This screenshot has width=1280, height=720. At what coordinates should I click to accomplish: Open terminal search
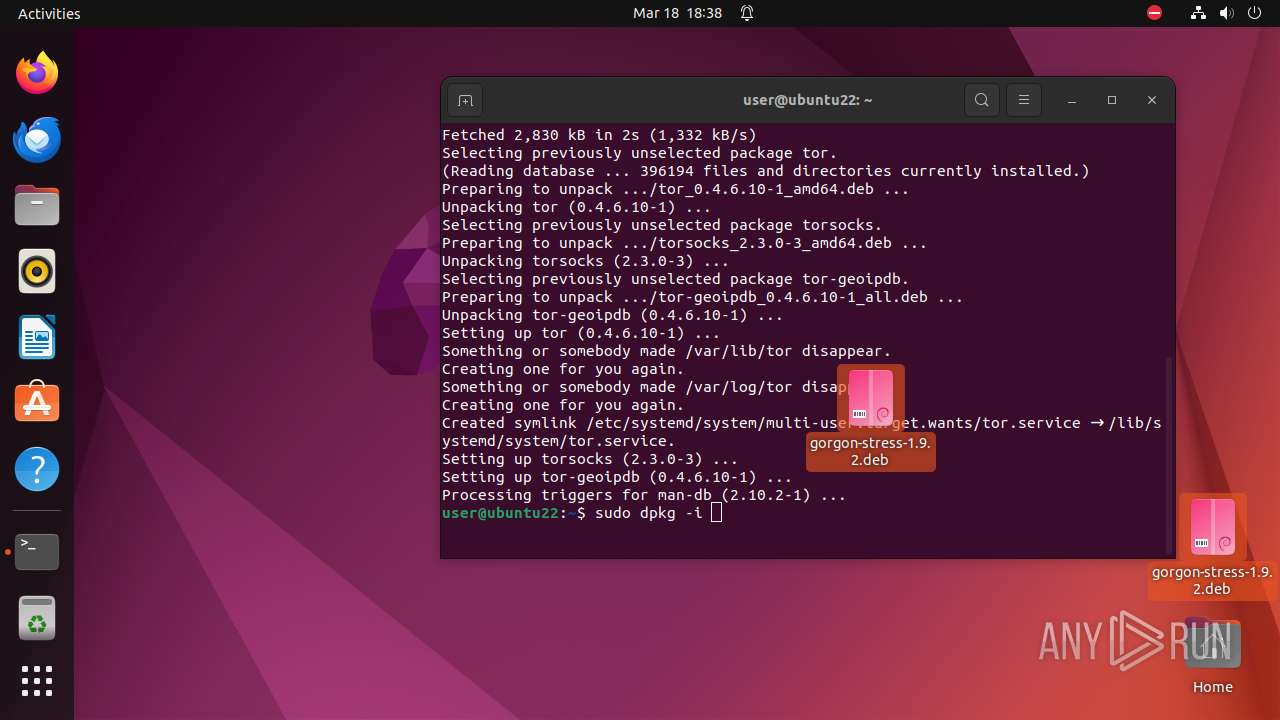click(982, 100)
